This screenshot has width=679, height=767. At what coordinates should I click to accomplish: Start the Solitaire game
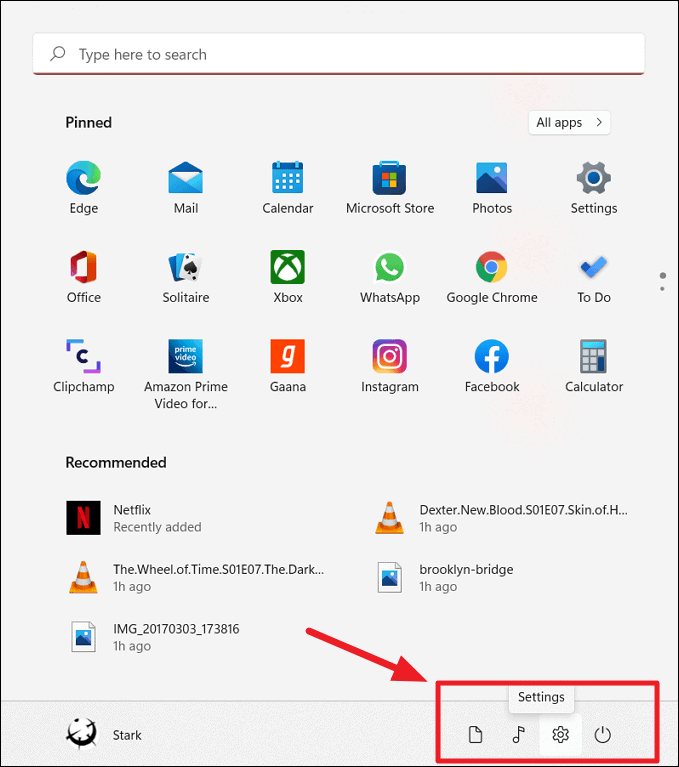pos(185,277)
